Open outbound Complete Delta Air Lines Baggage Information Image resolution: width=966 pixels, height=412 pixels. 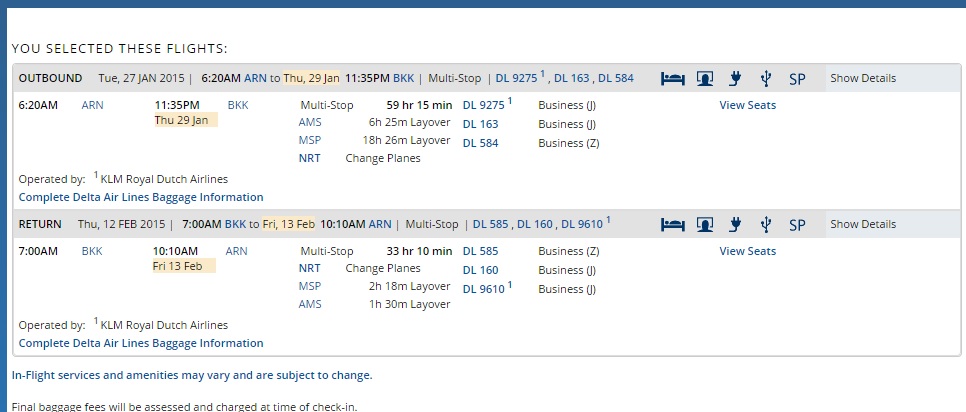coord(141,197)
